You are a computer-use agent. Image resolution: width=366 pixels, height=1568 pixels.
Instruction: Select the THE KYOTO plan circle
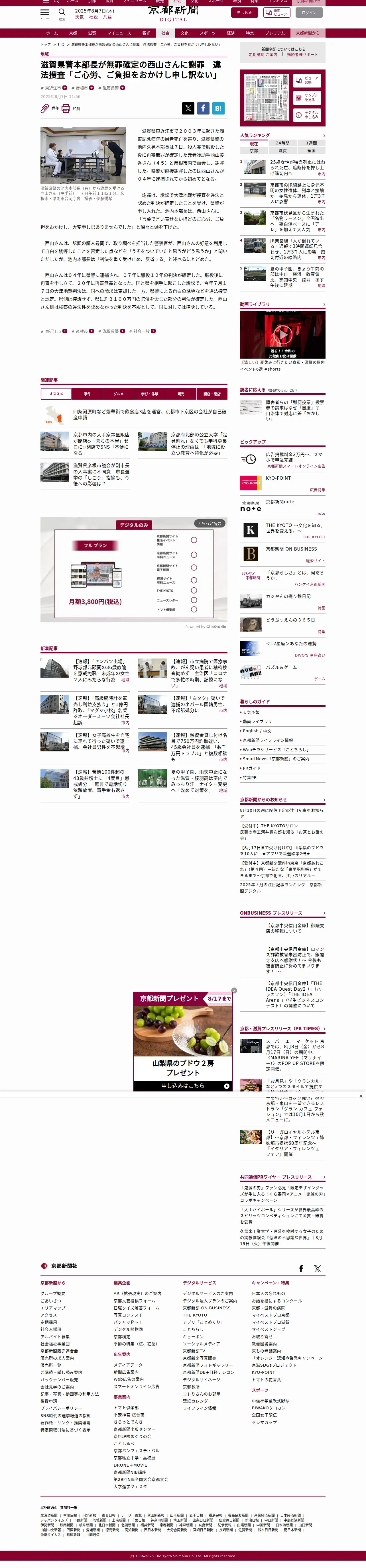click(194, 590)
